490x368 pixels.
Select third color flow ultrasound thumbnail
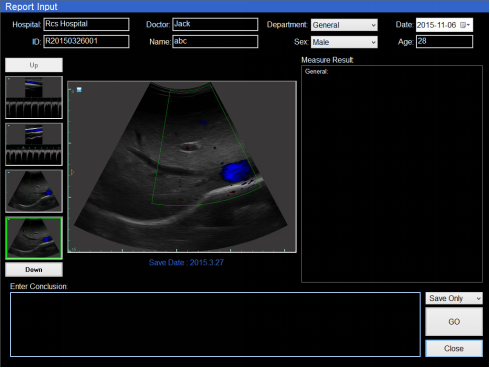(x=34, y=191)
